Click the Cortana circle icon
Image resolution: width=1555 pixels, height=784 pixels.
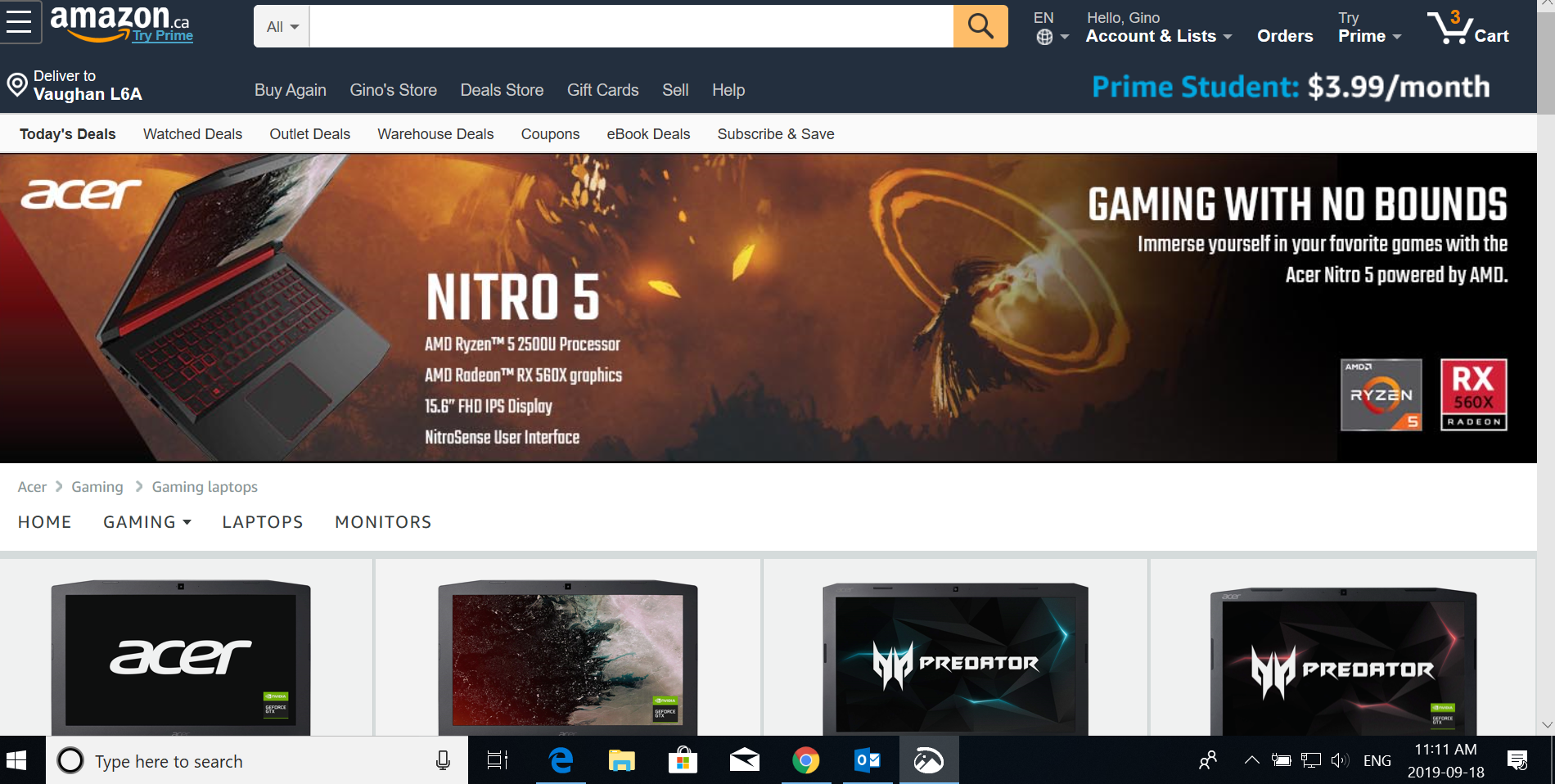coord(70,761)
